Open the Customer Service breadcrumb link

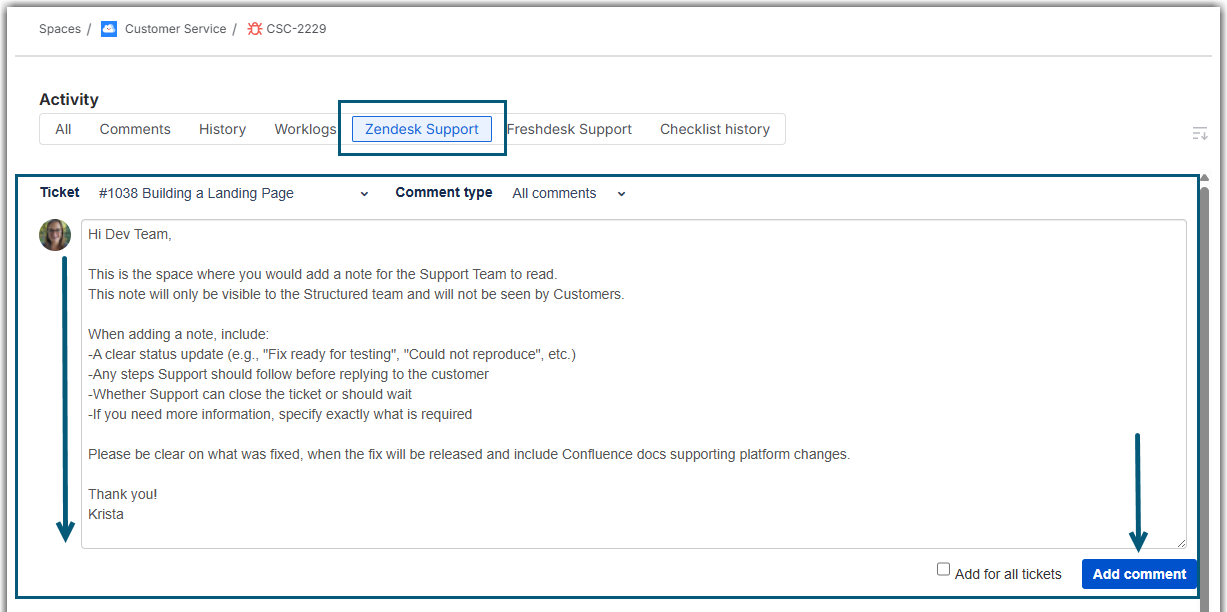click(175, 29)
